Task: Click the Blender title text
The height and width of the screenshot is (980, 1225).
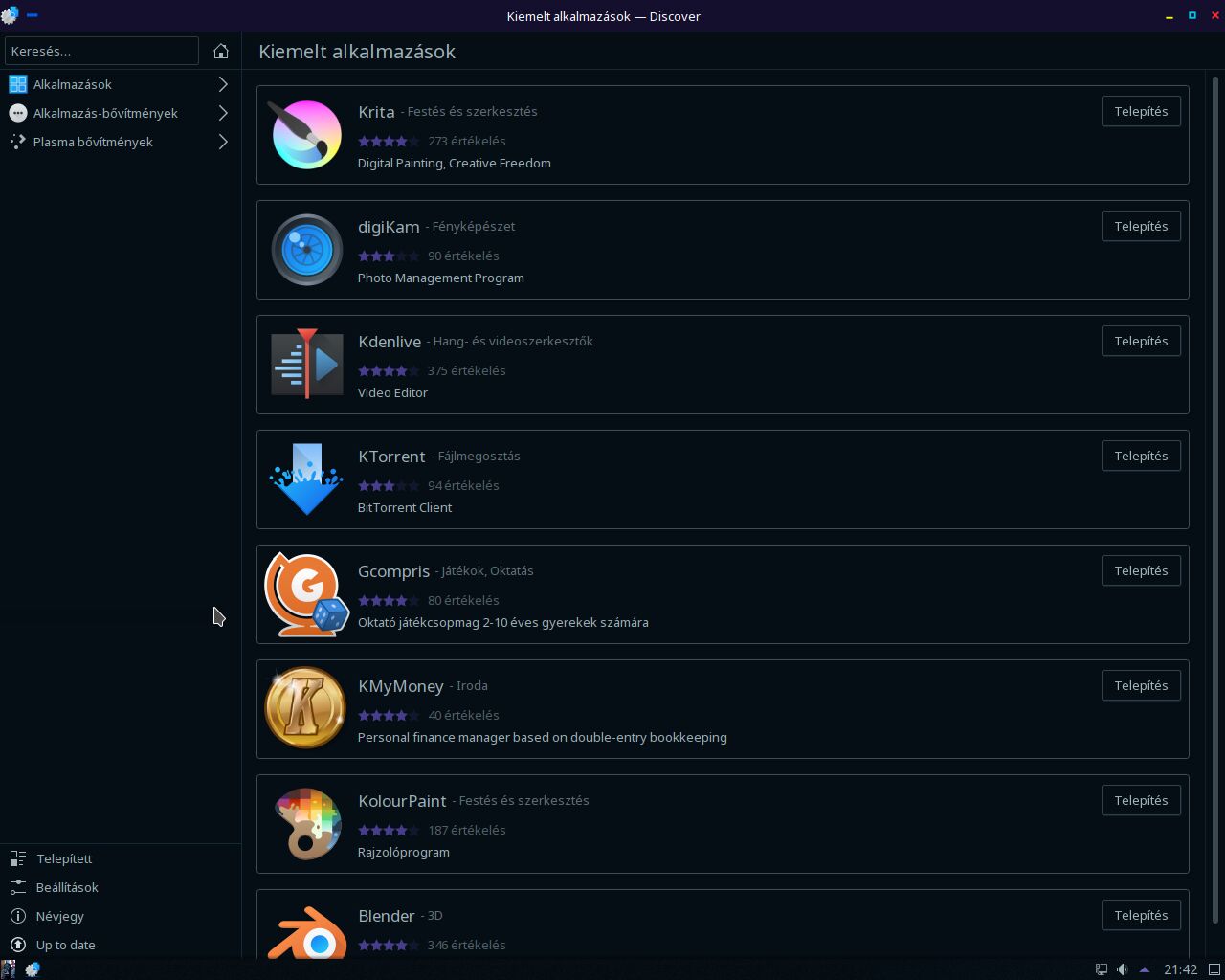Action: tap(386, 916)
